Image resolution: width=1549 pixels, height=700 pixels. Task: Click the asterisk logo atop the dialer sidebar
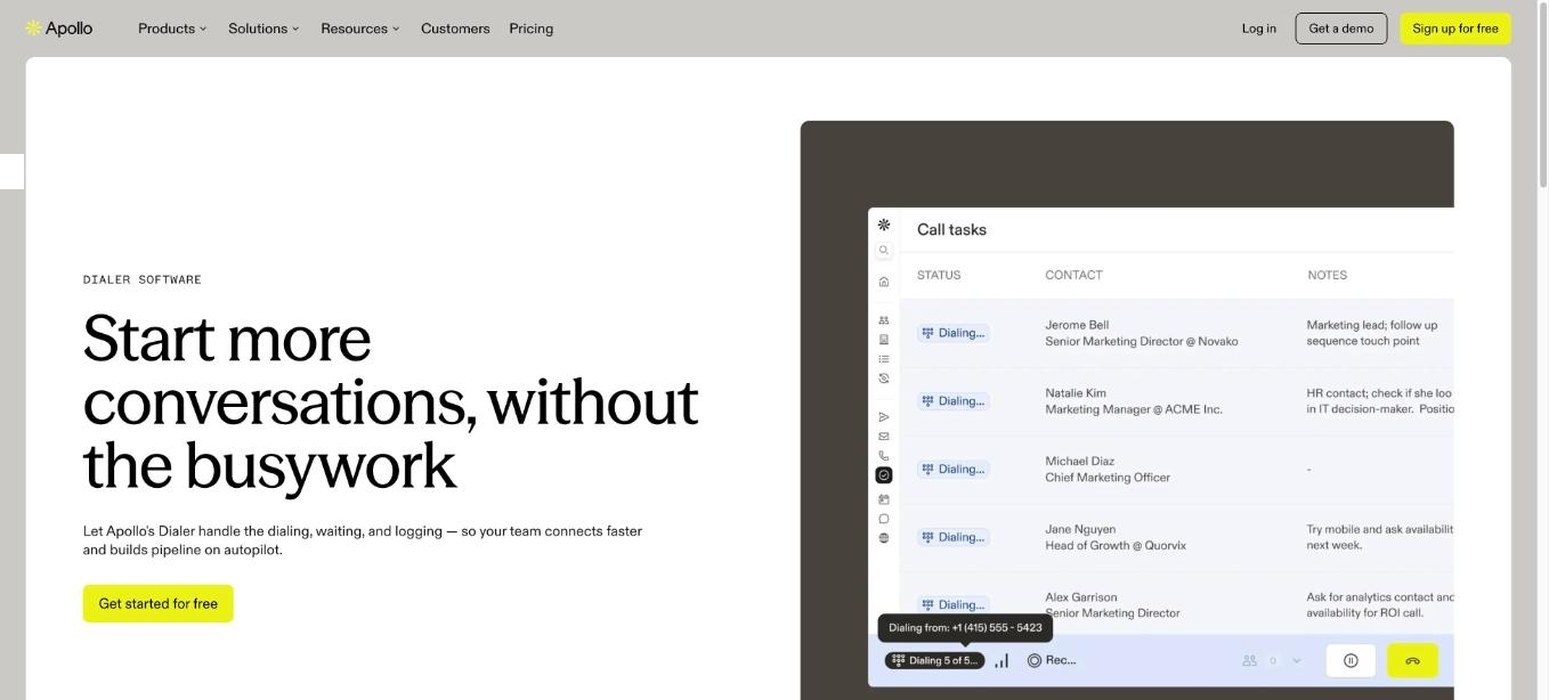(884, 225)
